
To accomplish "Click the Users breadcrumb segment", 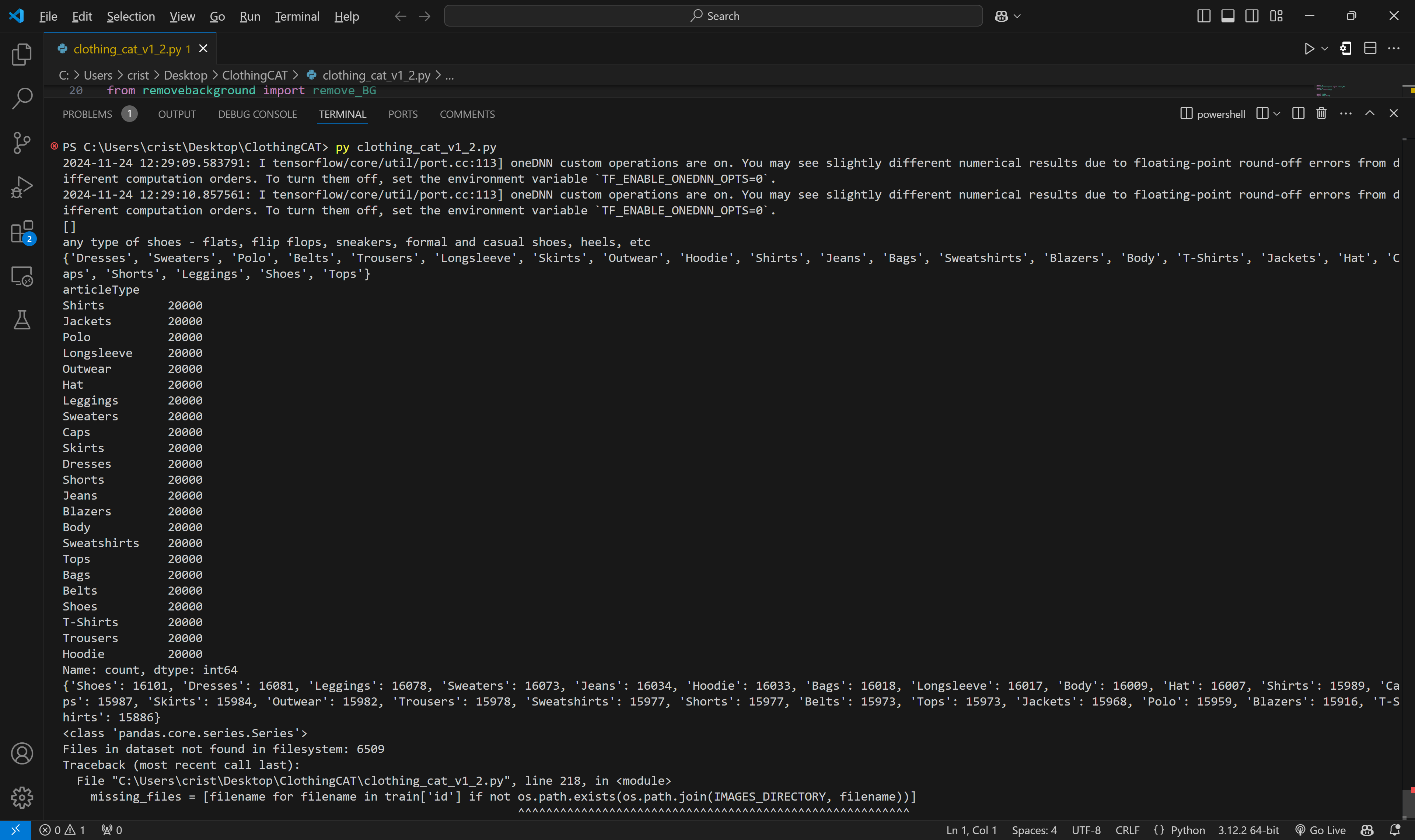I will tap(98, 75).
